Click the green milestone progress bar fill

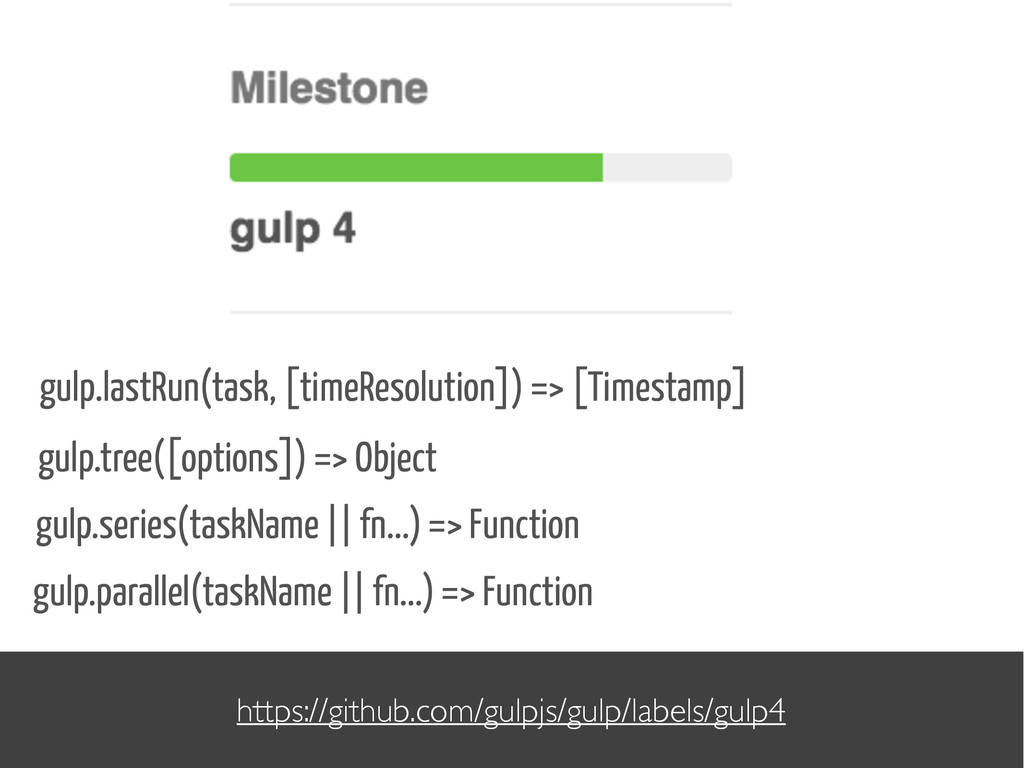(x=416, y=167)
